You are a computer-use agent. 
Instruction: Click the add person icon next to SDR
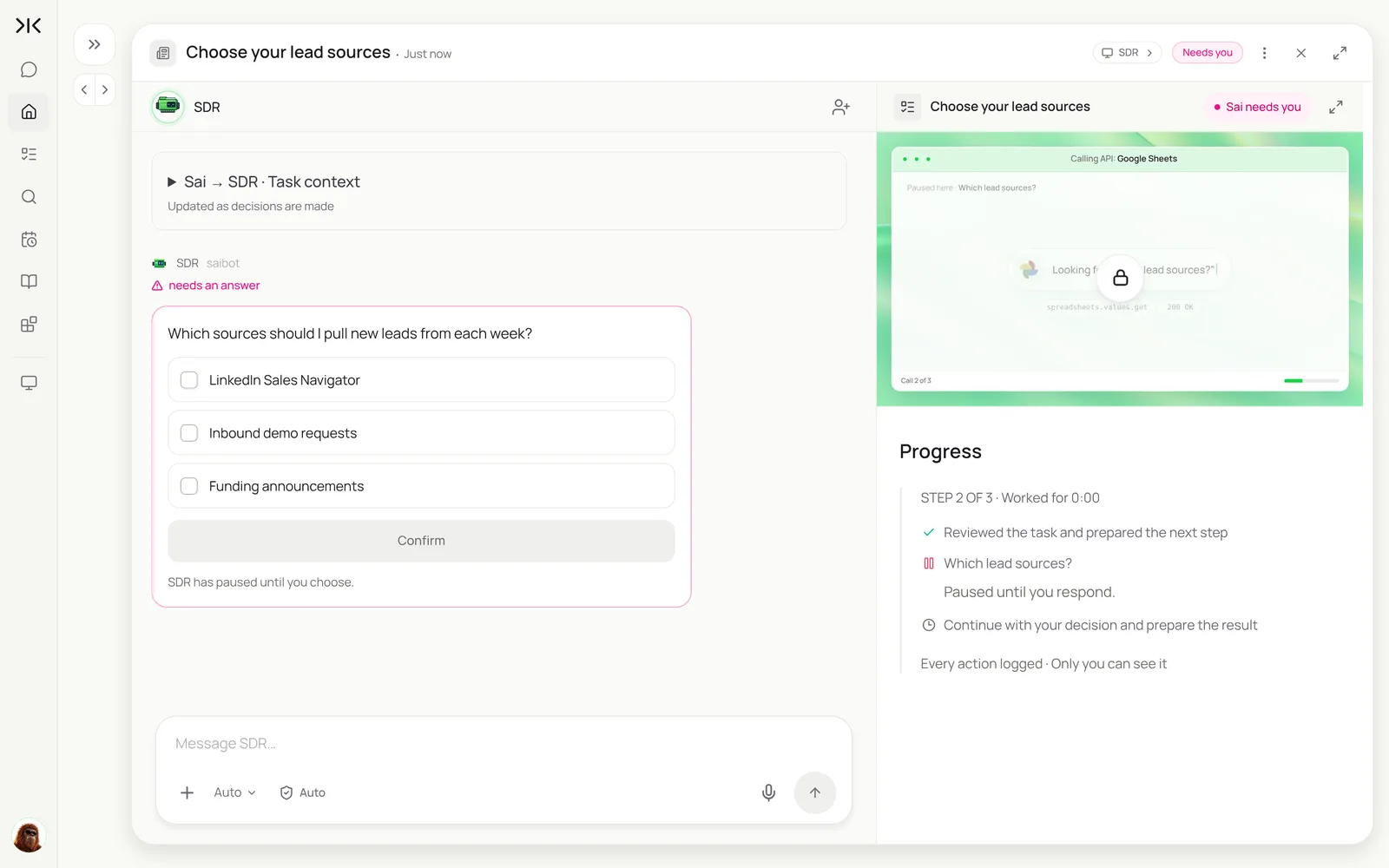tap(840, 107)
